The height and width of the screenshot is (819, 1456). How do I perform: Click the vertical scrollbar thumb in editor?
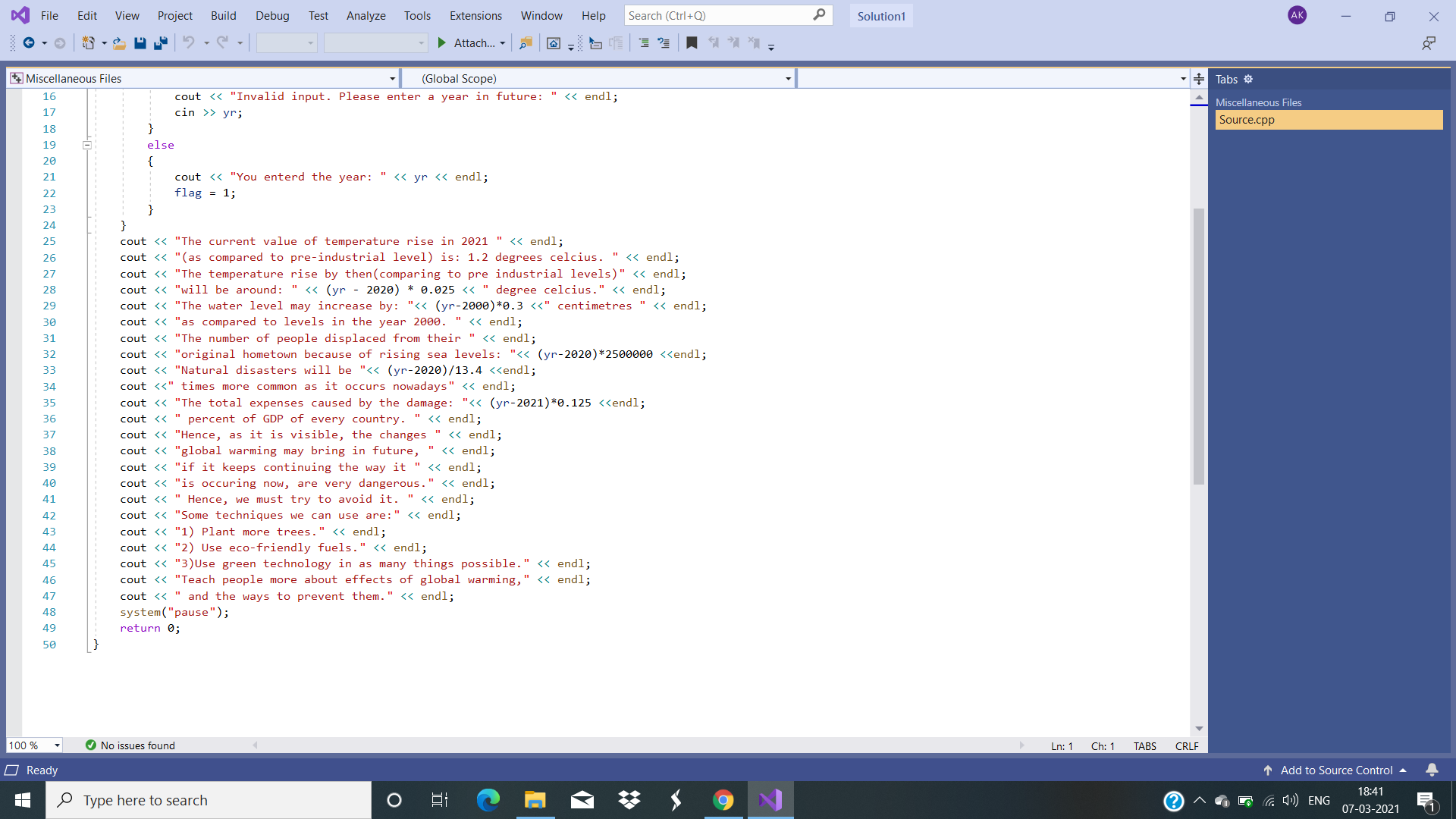coord(1199,345)
